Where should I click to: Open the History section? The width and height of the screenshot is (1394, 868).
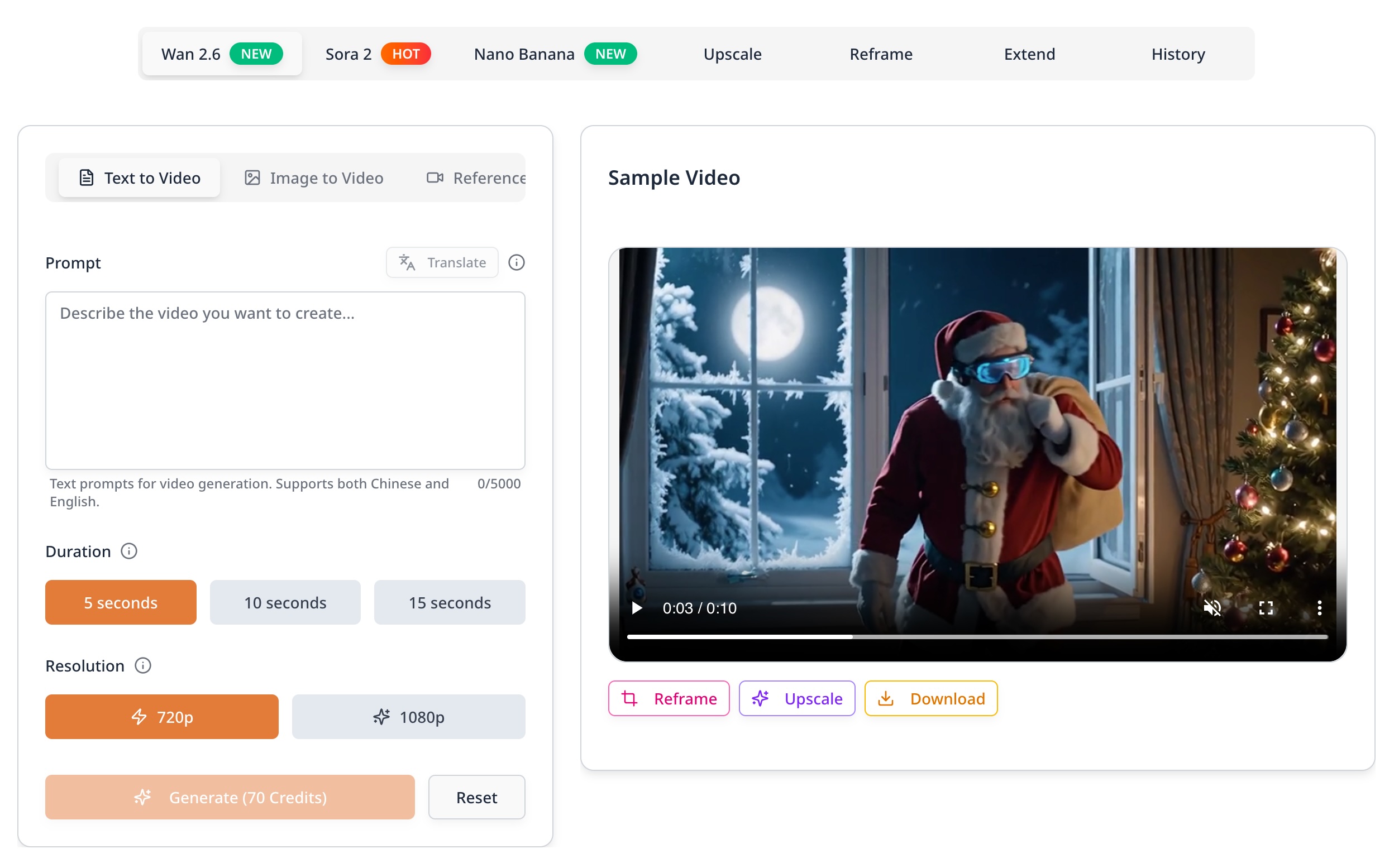[1177, 54]
